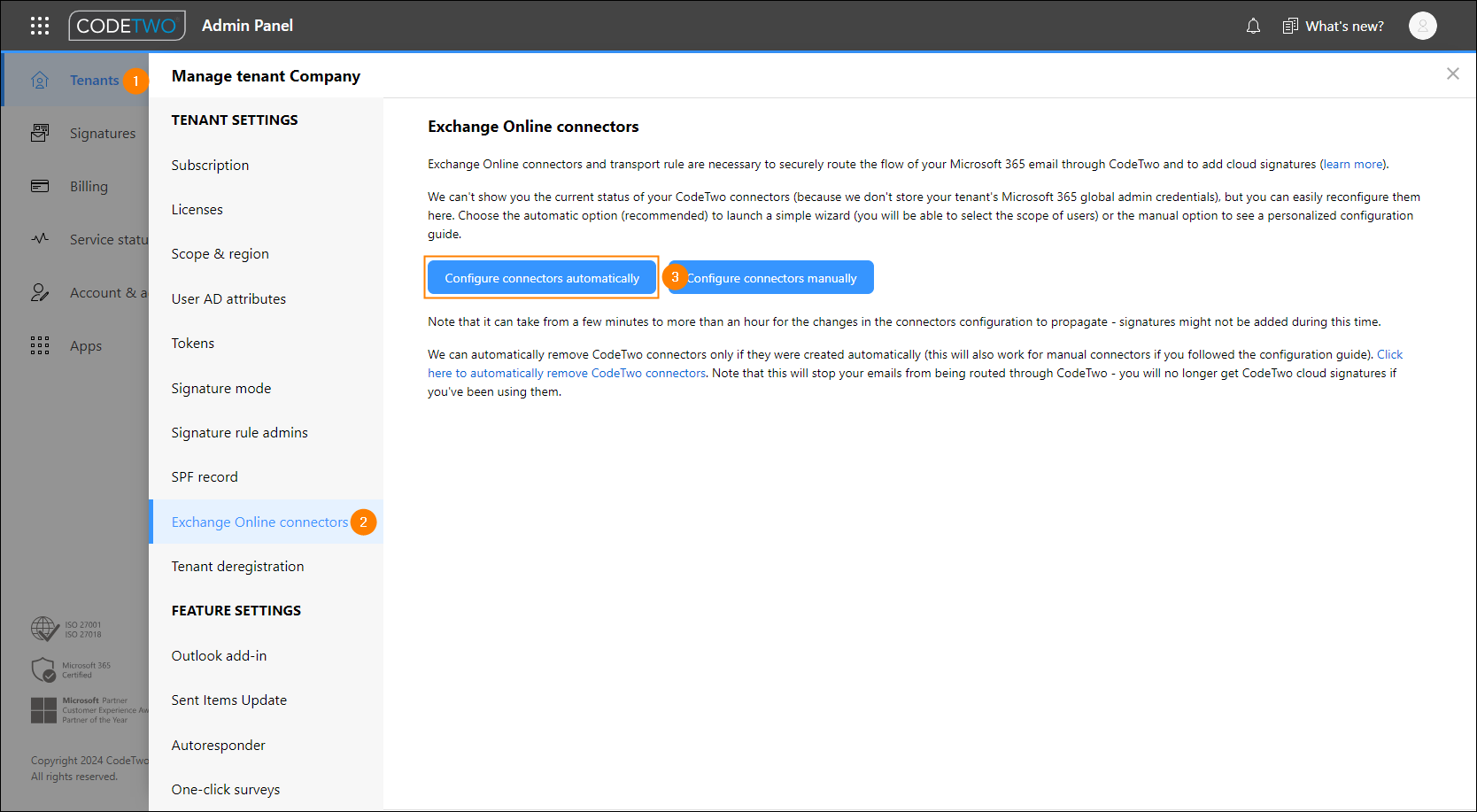Open Licenses settings

[x=197, y=210]
